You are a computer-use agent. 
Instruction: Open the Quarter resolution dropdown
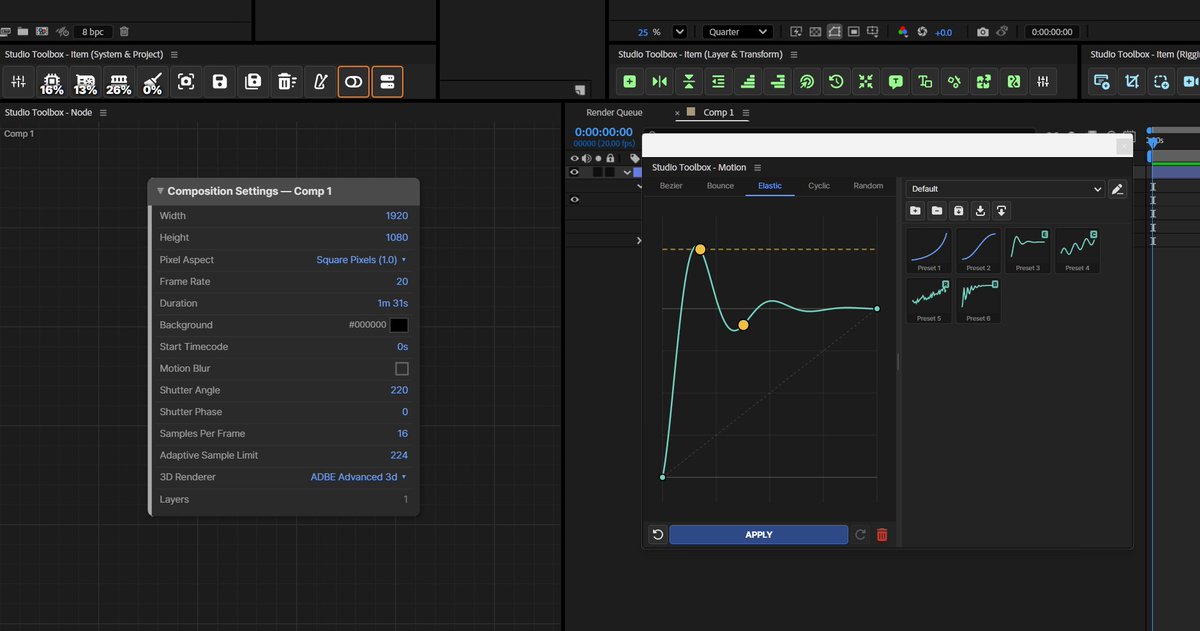(737, 32)
